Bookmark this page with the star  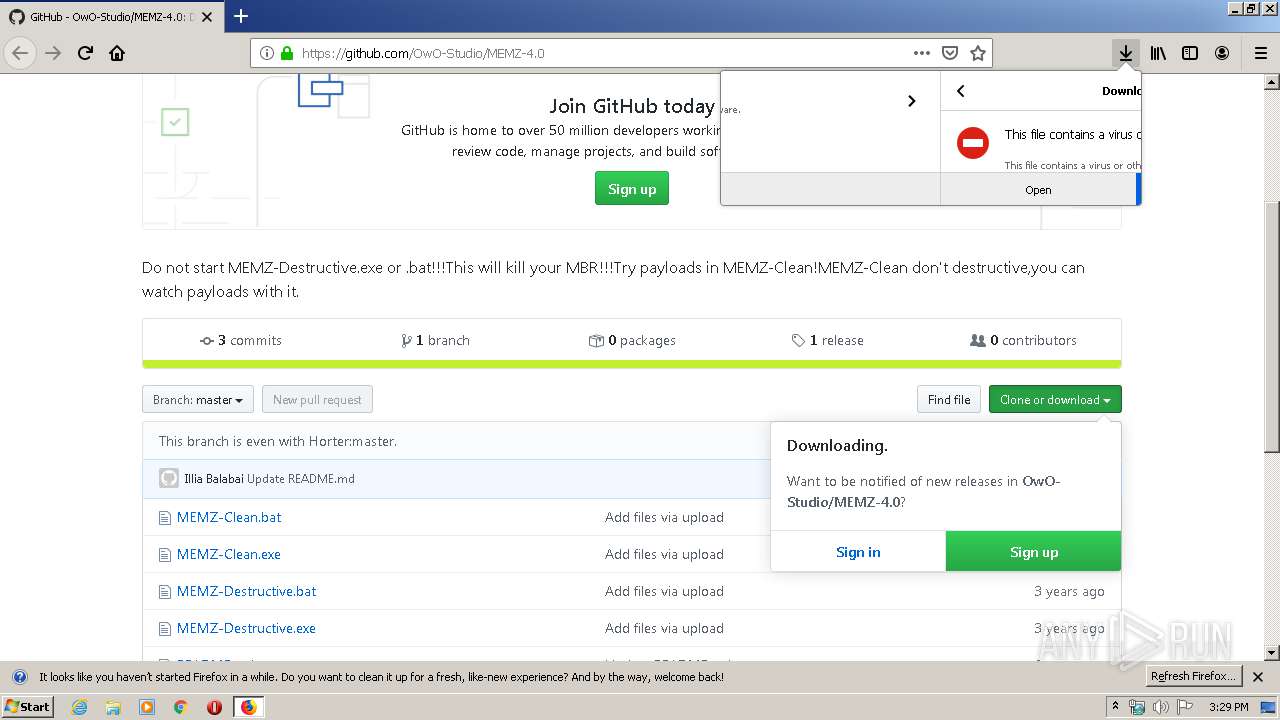click(x=978, y=53)
